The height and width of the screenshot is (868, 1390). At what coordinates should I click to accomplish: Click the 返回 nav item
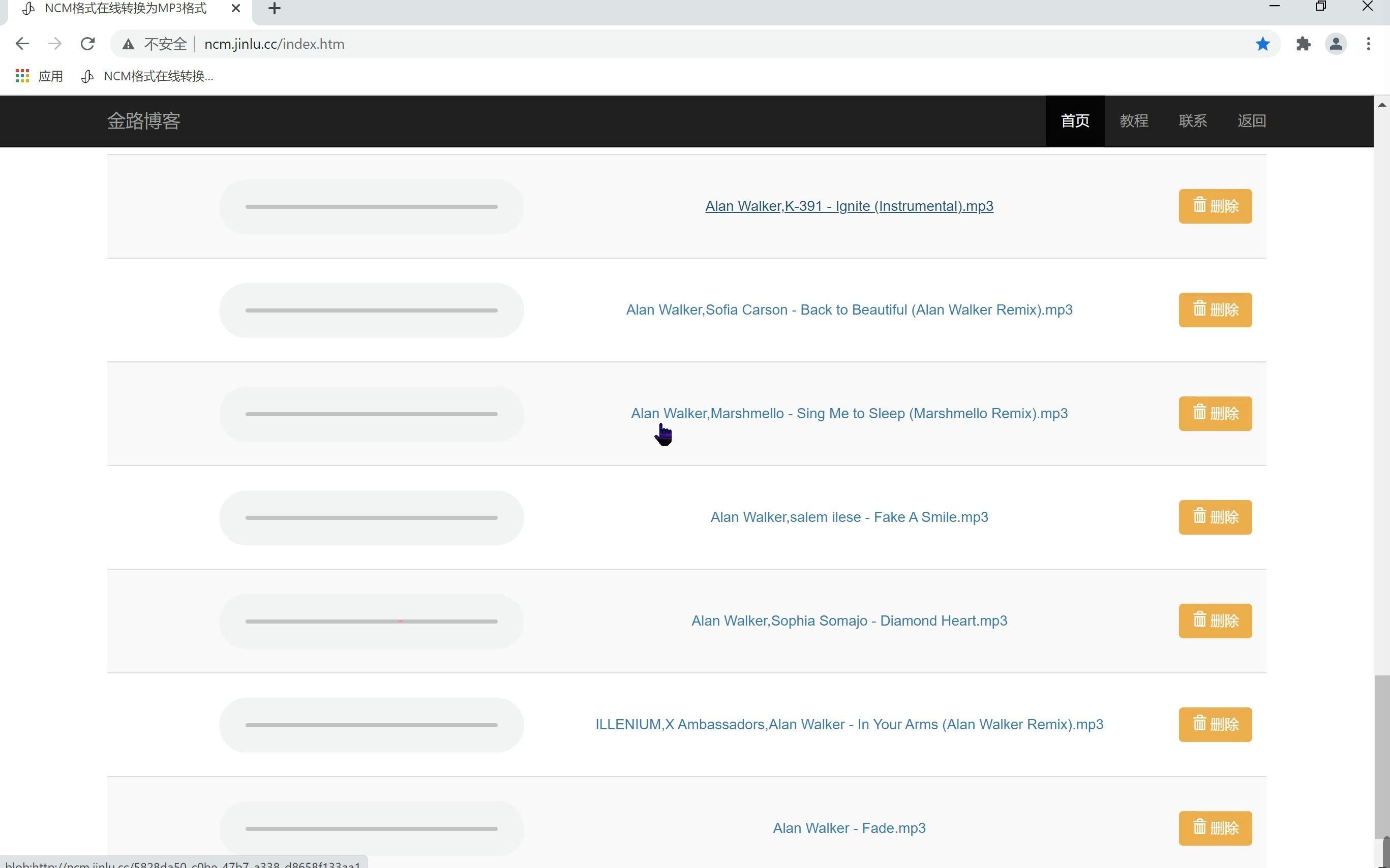1252,121
